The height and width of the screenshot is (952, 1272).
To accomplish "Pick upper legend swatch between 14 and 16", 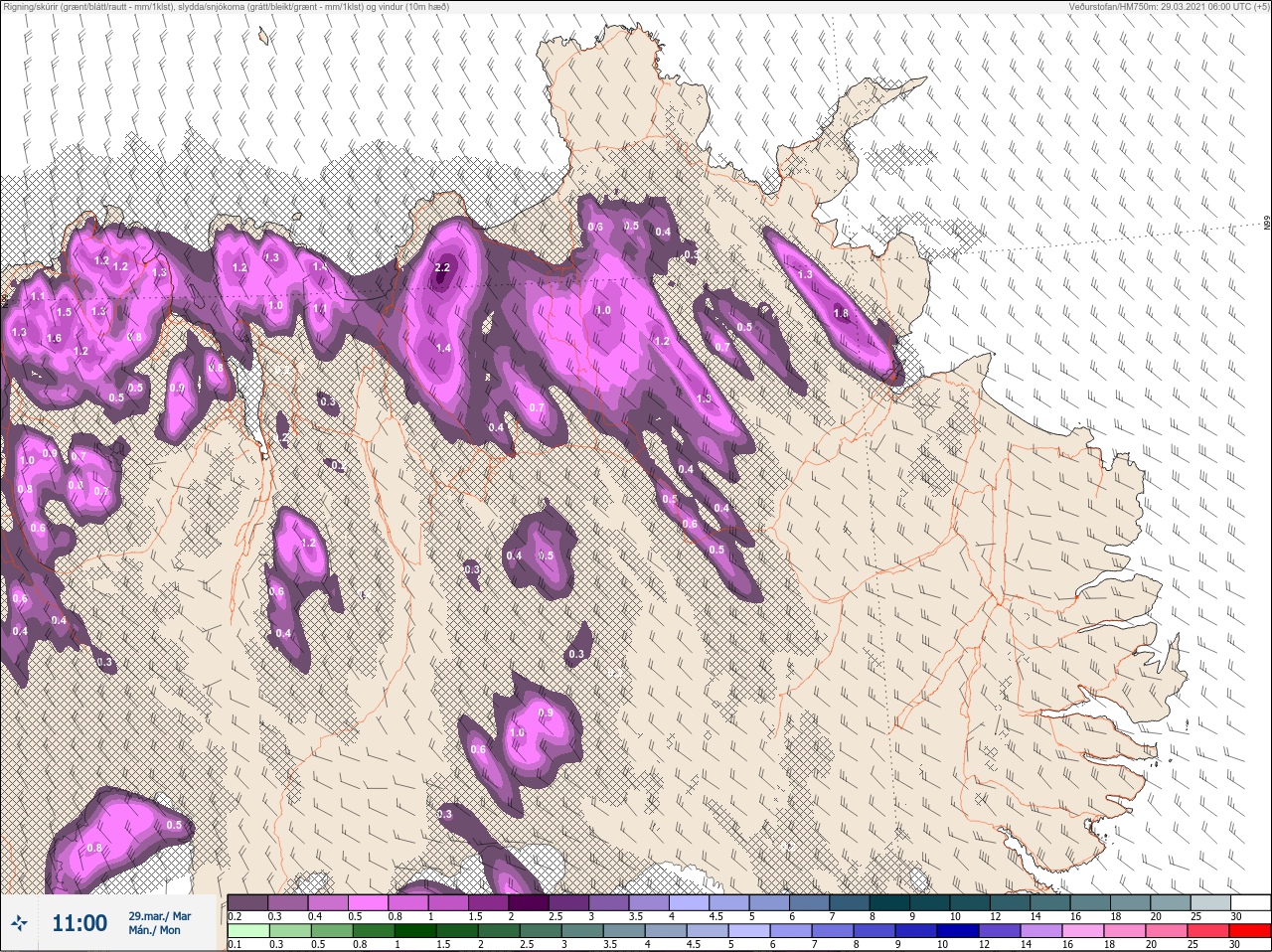I will point(1050,902).
